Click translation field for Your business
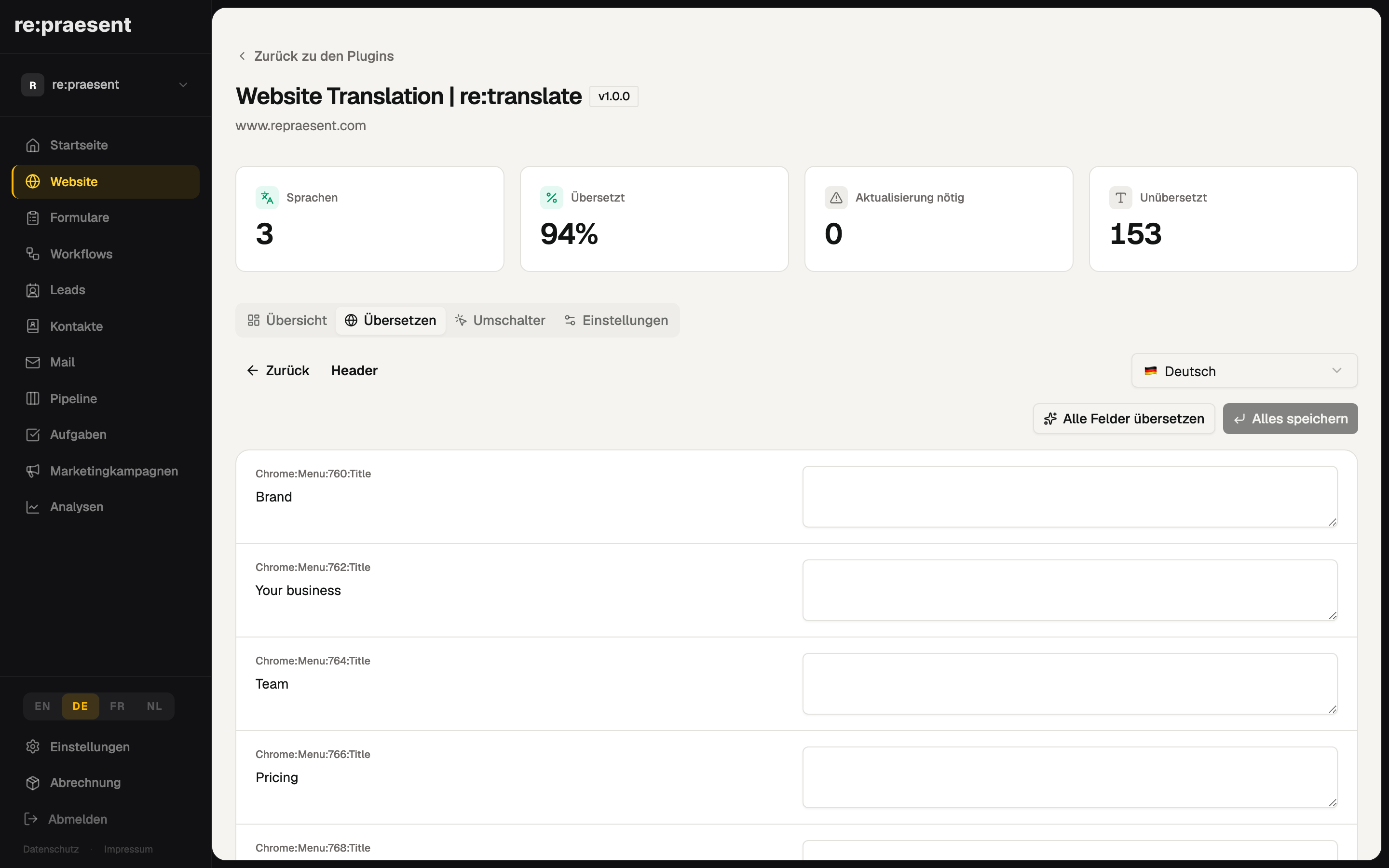The image size is (1389, 868). [x=1070, y=590]
